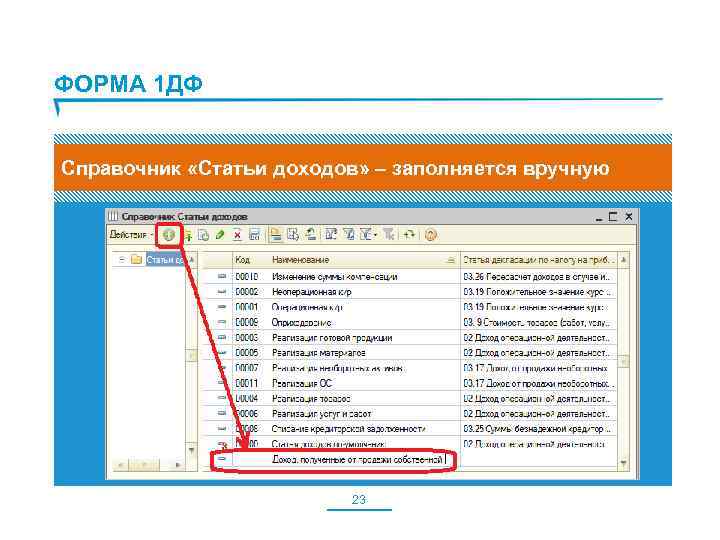The image size is (720, 540).
Task: Select the Списание кредиторской задолженности row
Action: tap(410, 429)
